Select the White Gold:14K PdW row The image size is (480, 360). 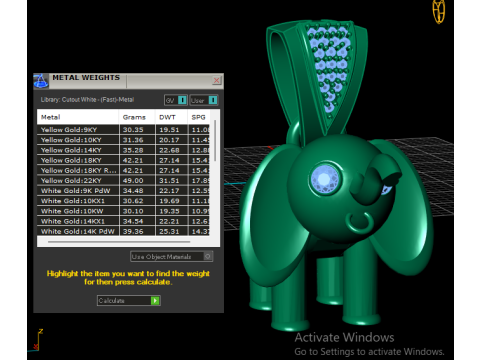123,231
